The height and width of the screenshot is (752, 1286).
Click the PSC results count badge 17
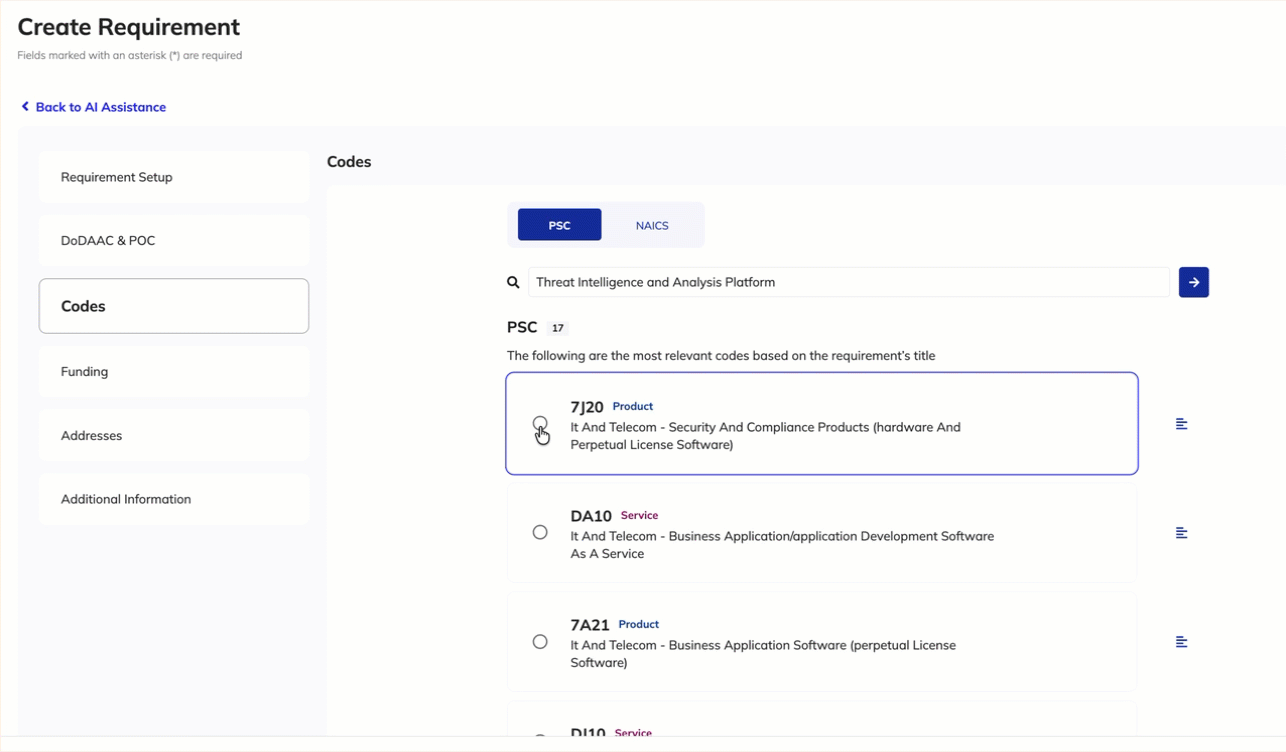[558, 328]
